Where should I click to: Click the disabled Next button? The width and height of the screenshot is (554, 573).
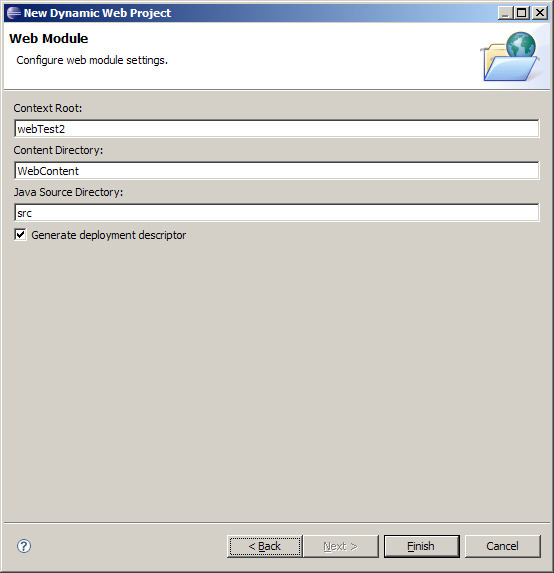pyautogui.click(x=341, y=546)
